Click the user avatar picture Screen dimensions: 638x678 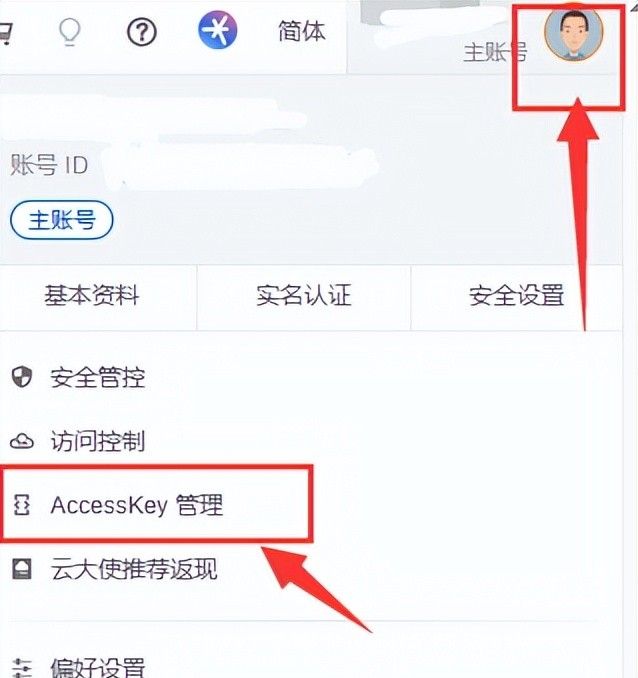click(x=574, y=34)
